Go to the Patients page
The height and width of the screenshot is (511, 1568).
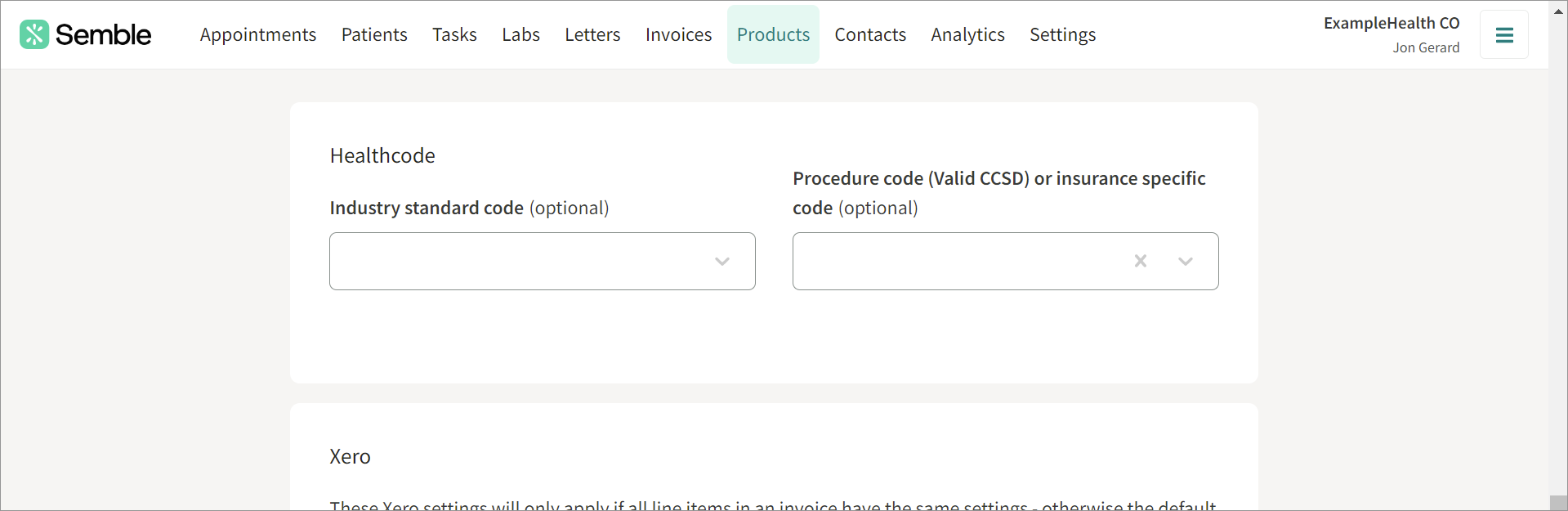click(x=374, y=34)
